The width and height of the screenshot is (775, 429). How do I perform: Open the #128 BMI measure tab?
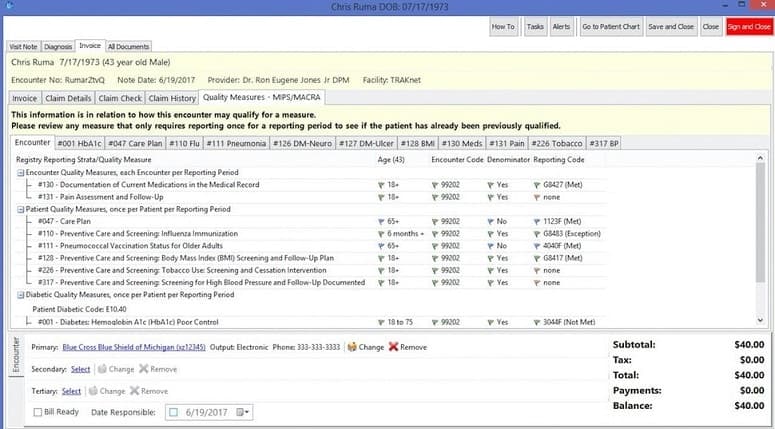coord(418,143)
